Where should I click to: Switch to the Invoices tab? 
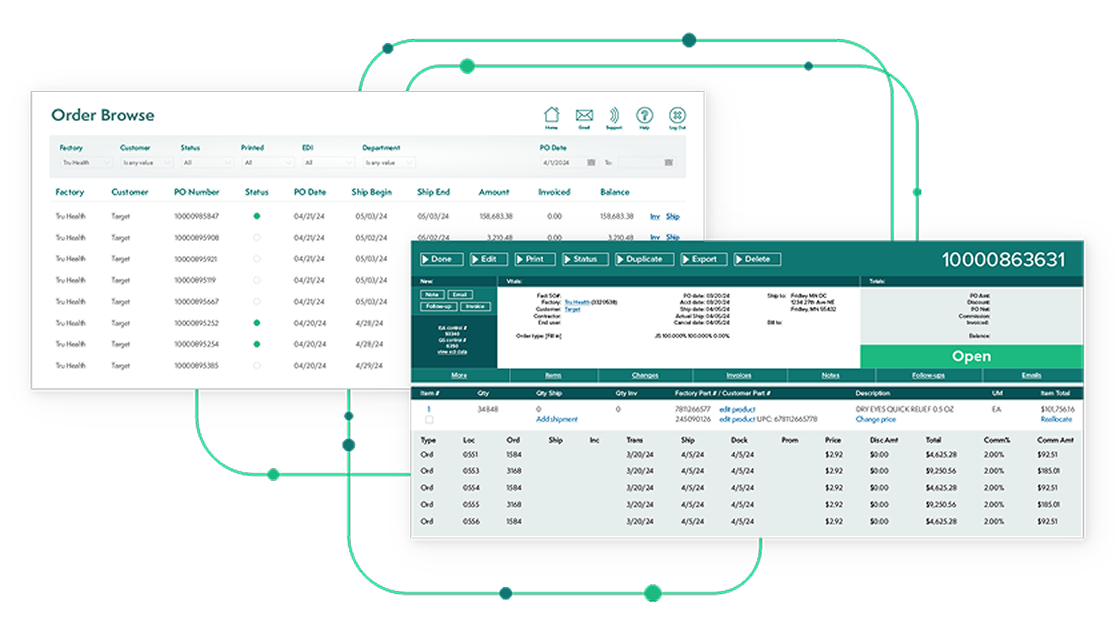pyautogui.click(x=738, y=376)
